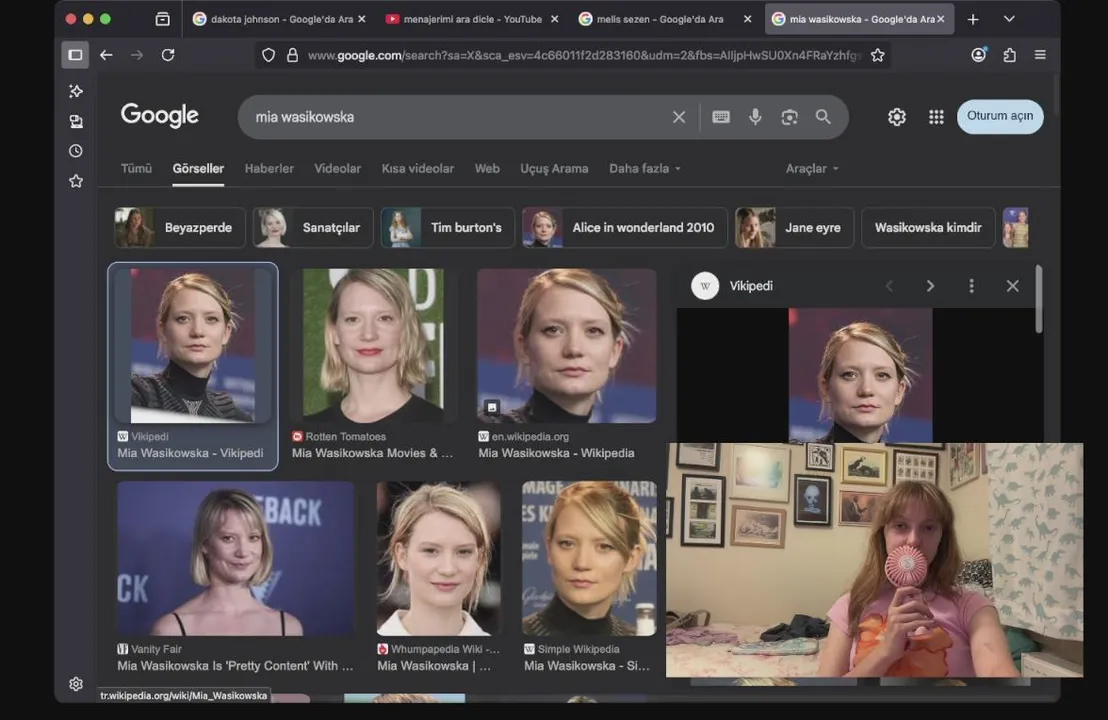
Task: Click the Oturum açın sign-in button
Action: pyautogui.click(x=1000, y=117)
